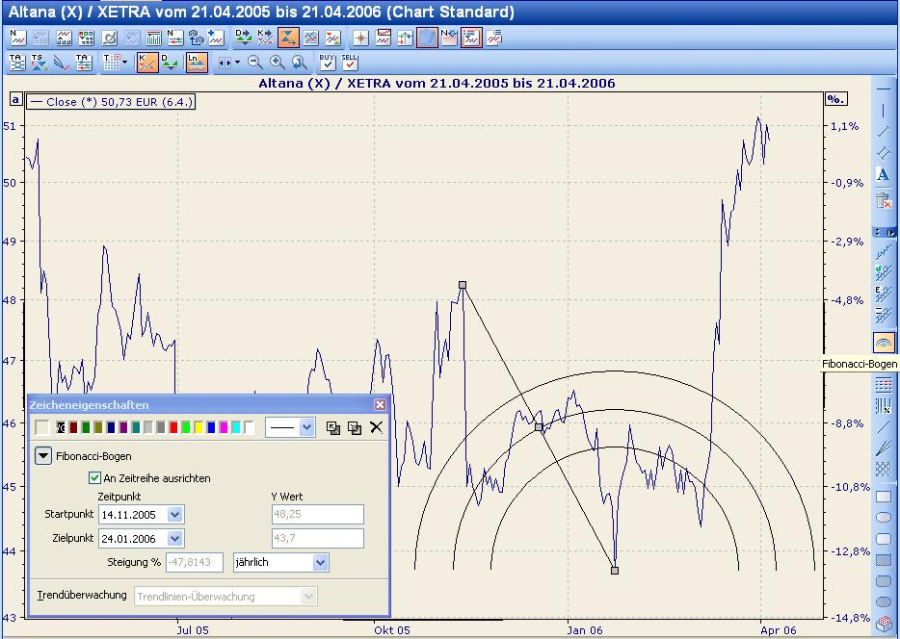Click the 'a' button at chart top-left
This screenshot has height=639, width=900.
coord(15,99)
